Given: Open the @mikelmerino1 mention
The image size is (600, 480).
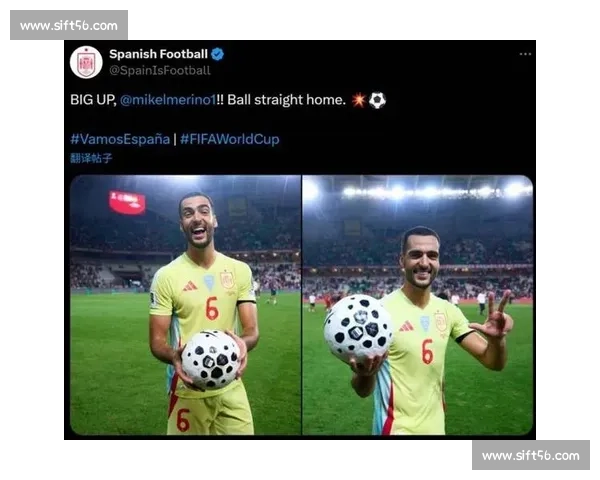Looking at the screenshot, I should coord(168,100).
